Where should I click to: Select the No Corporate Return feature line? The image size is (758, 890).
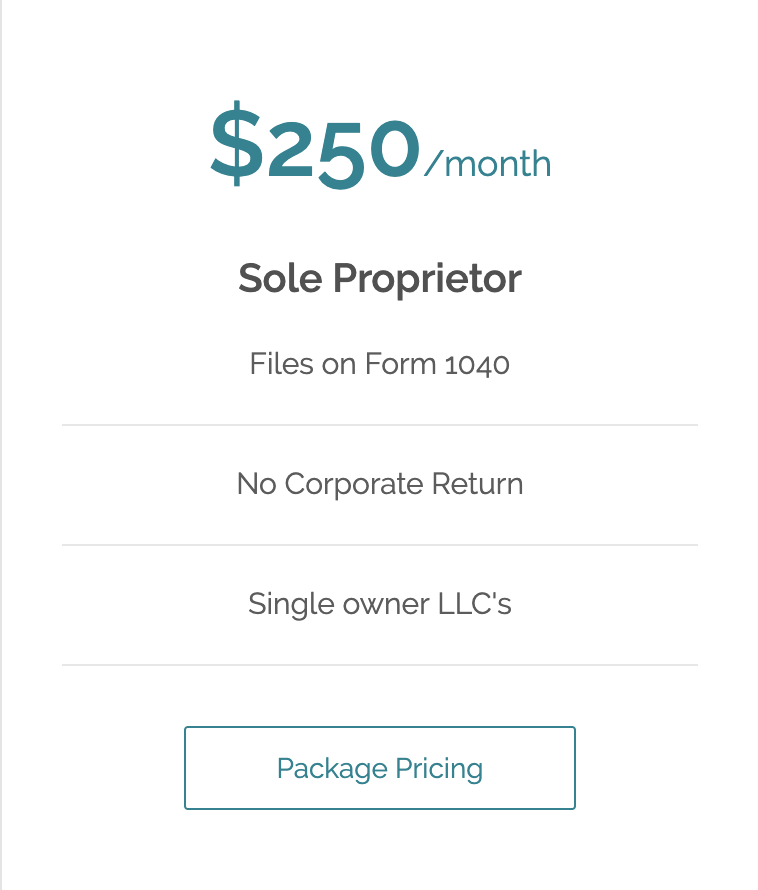[x=379, y=484]
